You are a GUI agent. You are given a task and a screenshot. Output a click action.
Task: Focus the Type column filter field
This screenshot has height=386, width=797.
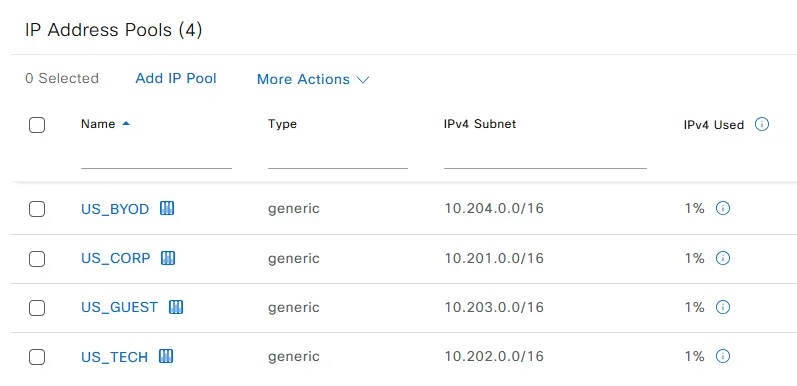tap(338, 158)
